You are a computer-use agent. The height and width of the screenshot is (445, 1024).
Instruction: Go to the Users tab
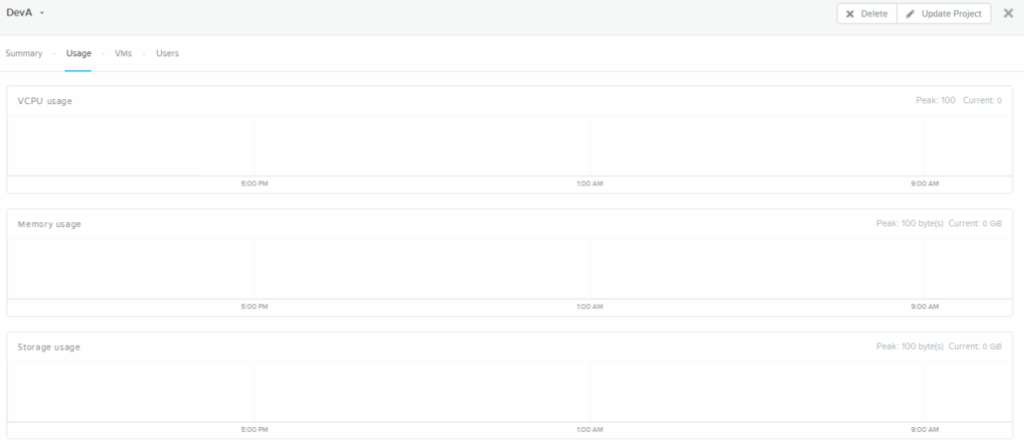tap(167, 53)
